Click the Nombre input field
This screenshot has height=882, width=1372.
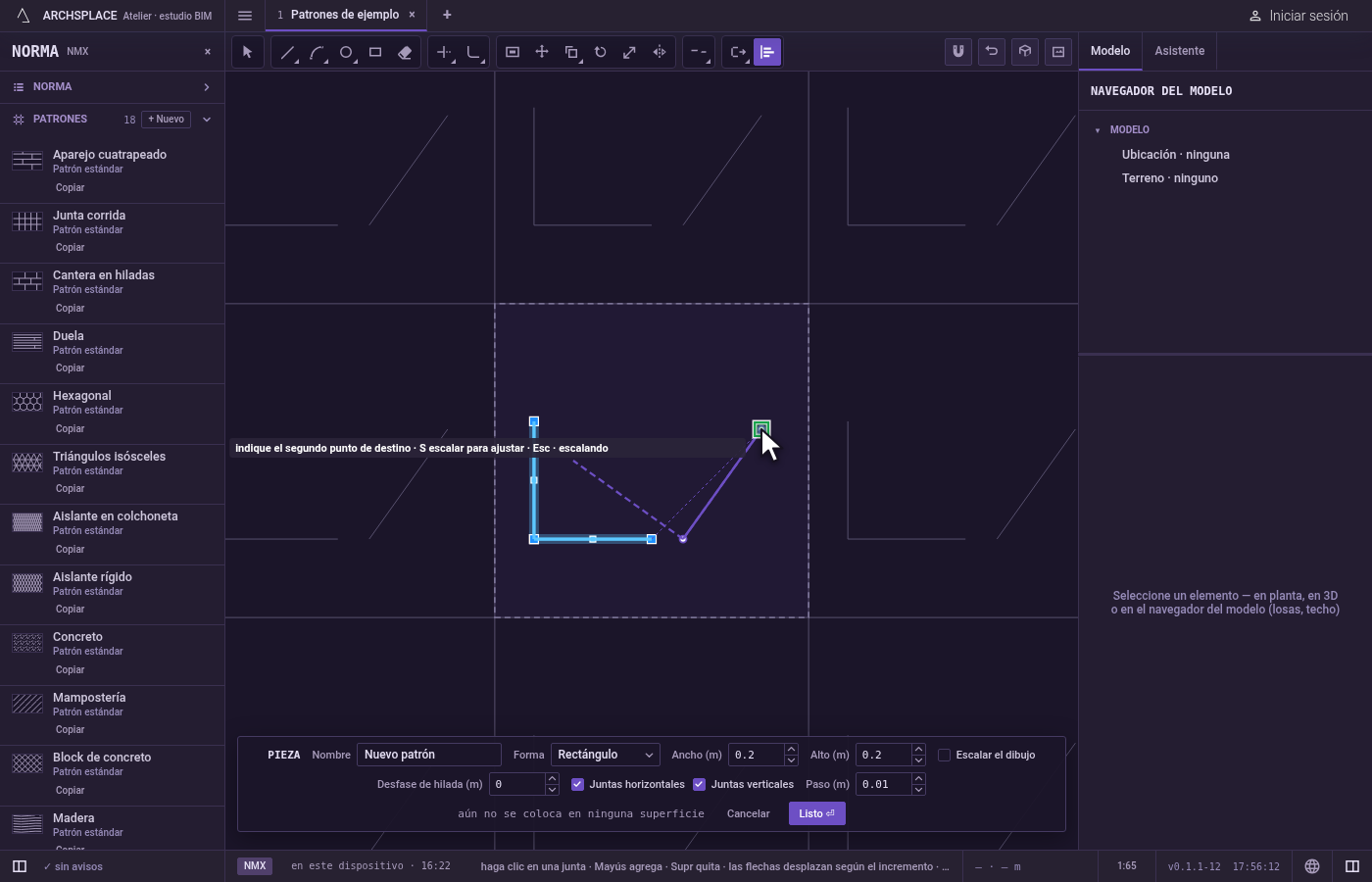coord(429,755)
